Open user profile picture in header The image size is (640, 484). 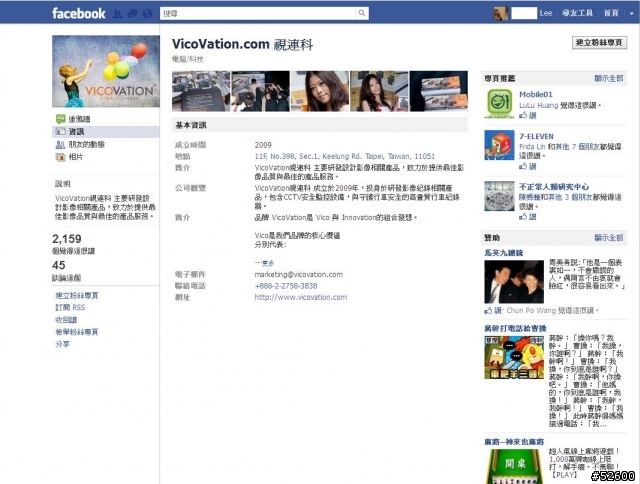click(x=501, y=13)
